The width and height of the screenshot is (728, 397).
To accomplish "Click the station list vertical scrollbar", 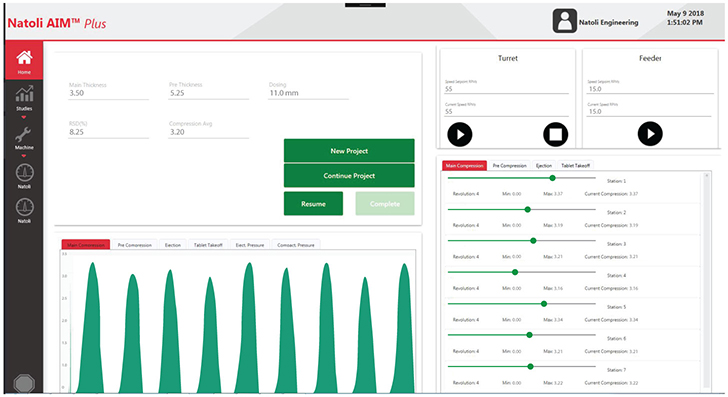I will coord(707,280).
